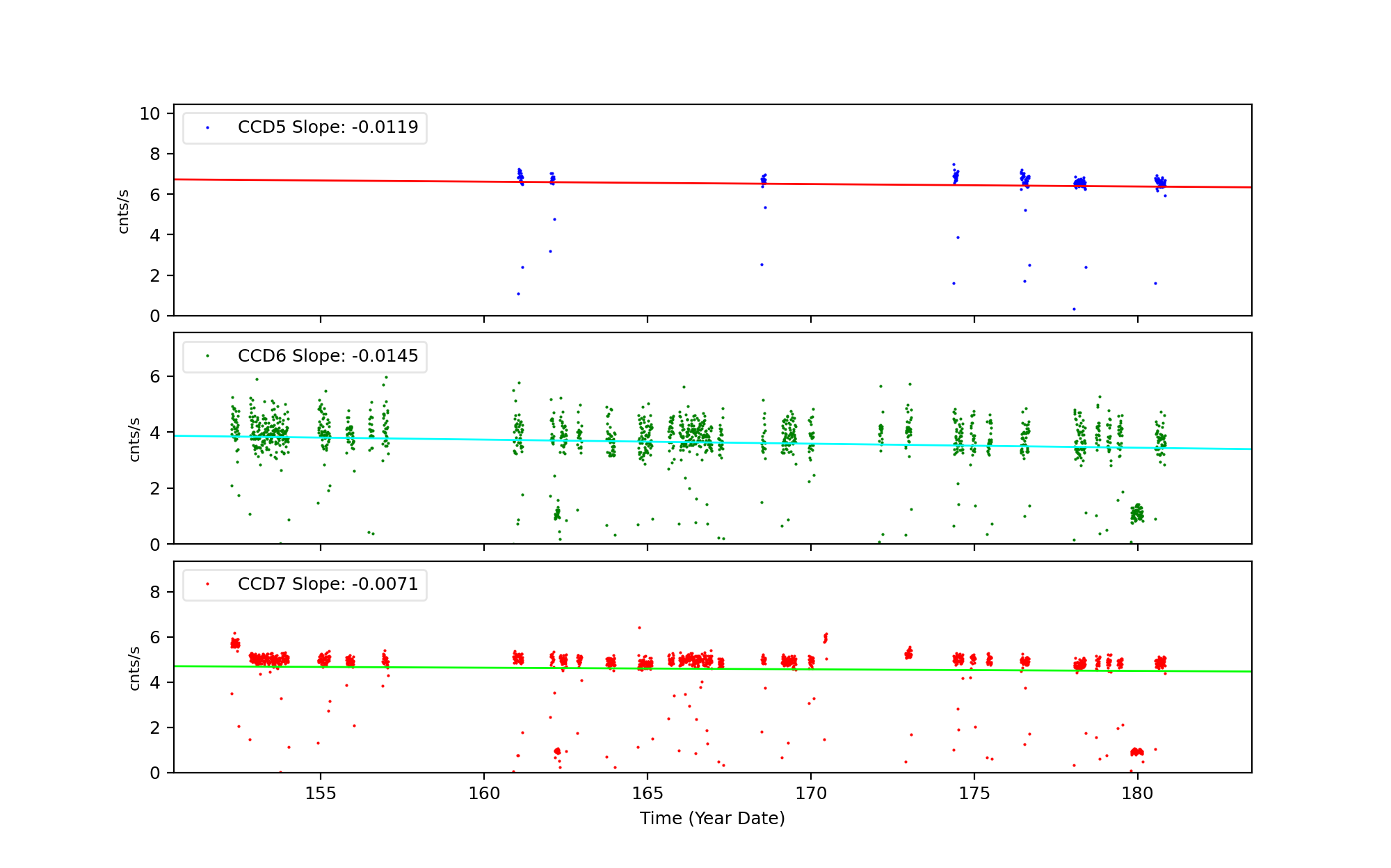Click the 160 x-axis tick label
This screenshot has width=1391, height=868.
coord(484,794)
